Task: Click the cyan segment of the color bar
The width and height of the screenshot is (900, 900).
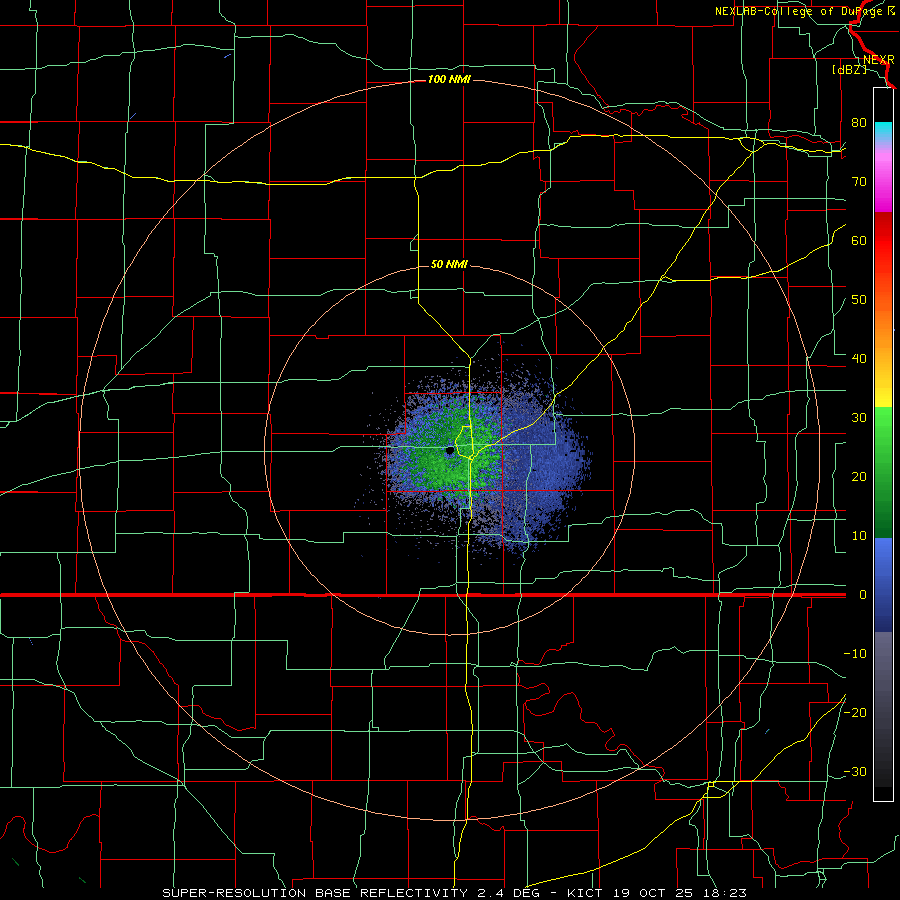Action: [x=883, y=132]
